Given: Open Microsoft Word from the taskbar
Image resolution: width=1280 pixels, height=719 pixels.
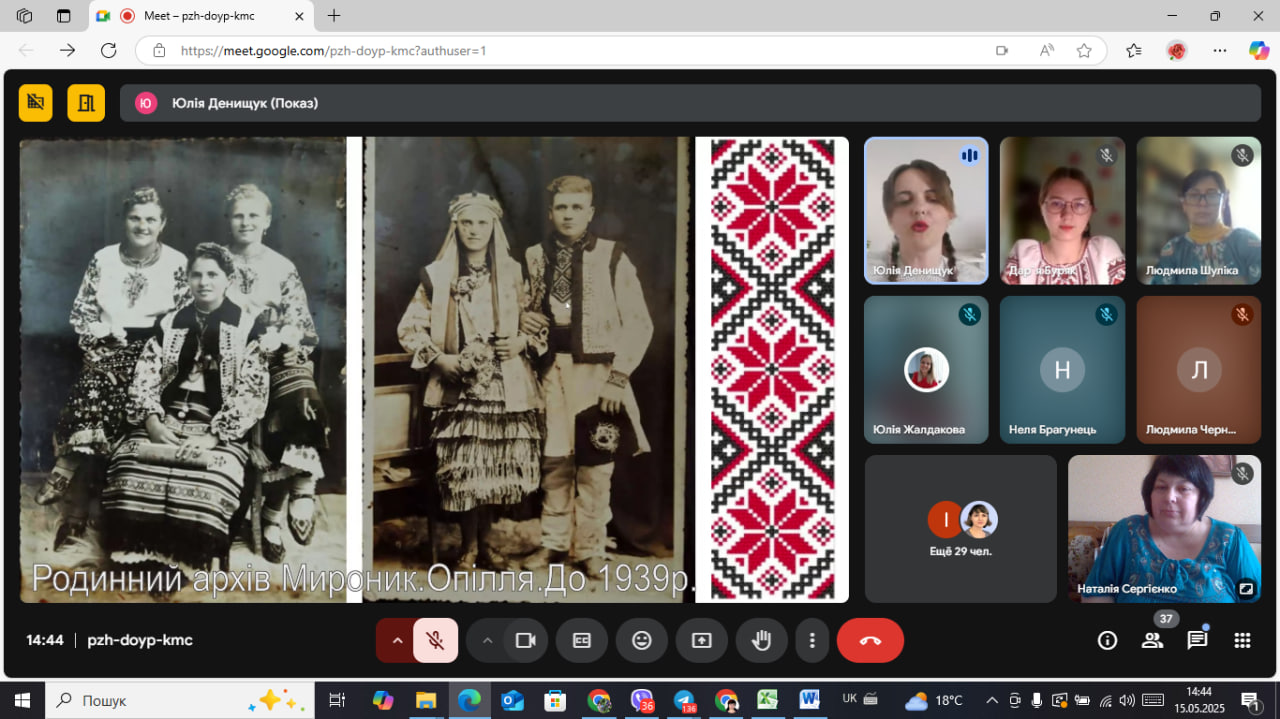Looking at the screenshot, I should 808,700.
